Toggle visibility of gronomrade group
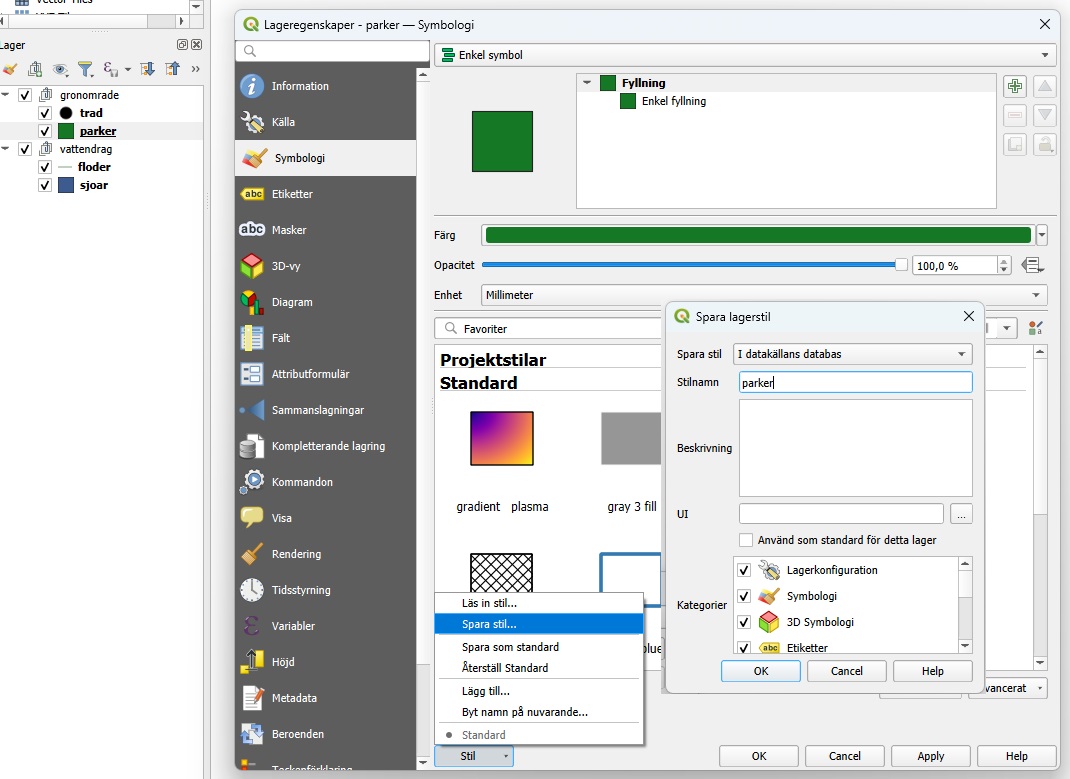The height and width of the screenshot is (779, 1070). [25, 95]
